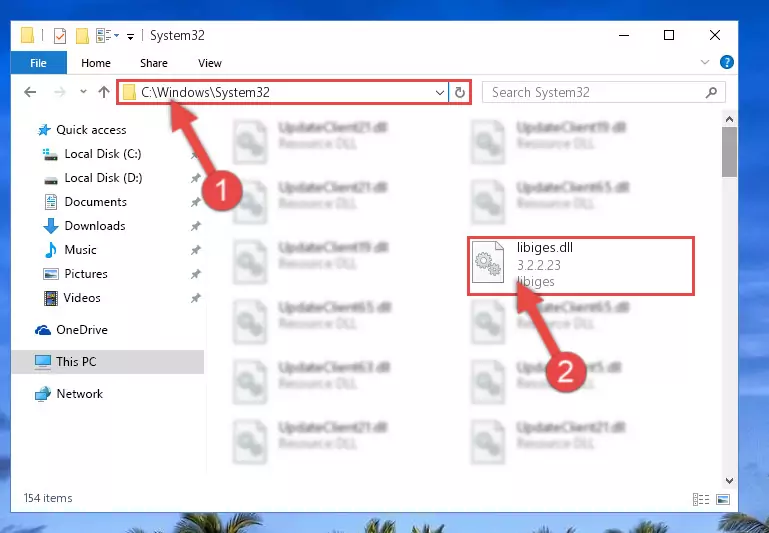The image size is (769, 533).
Task: Click the pin icon next to Documents
Action: pos(196,202)
